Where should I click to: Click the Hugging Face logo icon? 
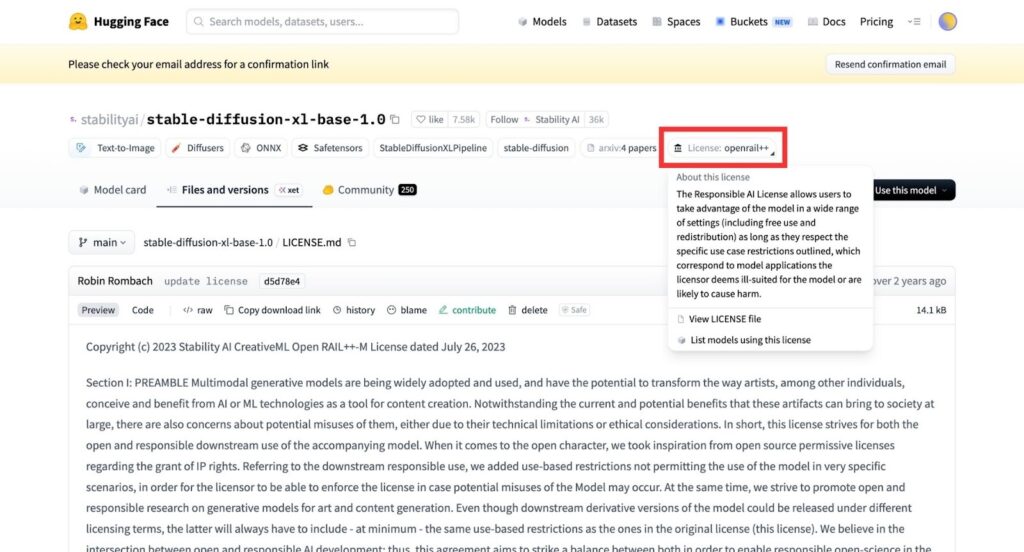(78, 21)
